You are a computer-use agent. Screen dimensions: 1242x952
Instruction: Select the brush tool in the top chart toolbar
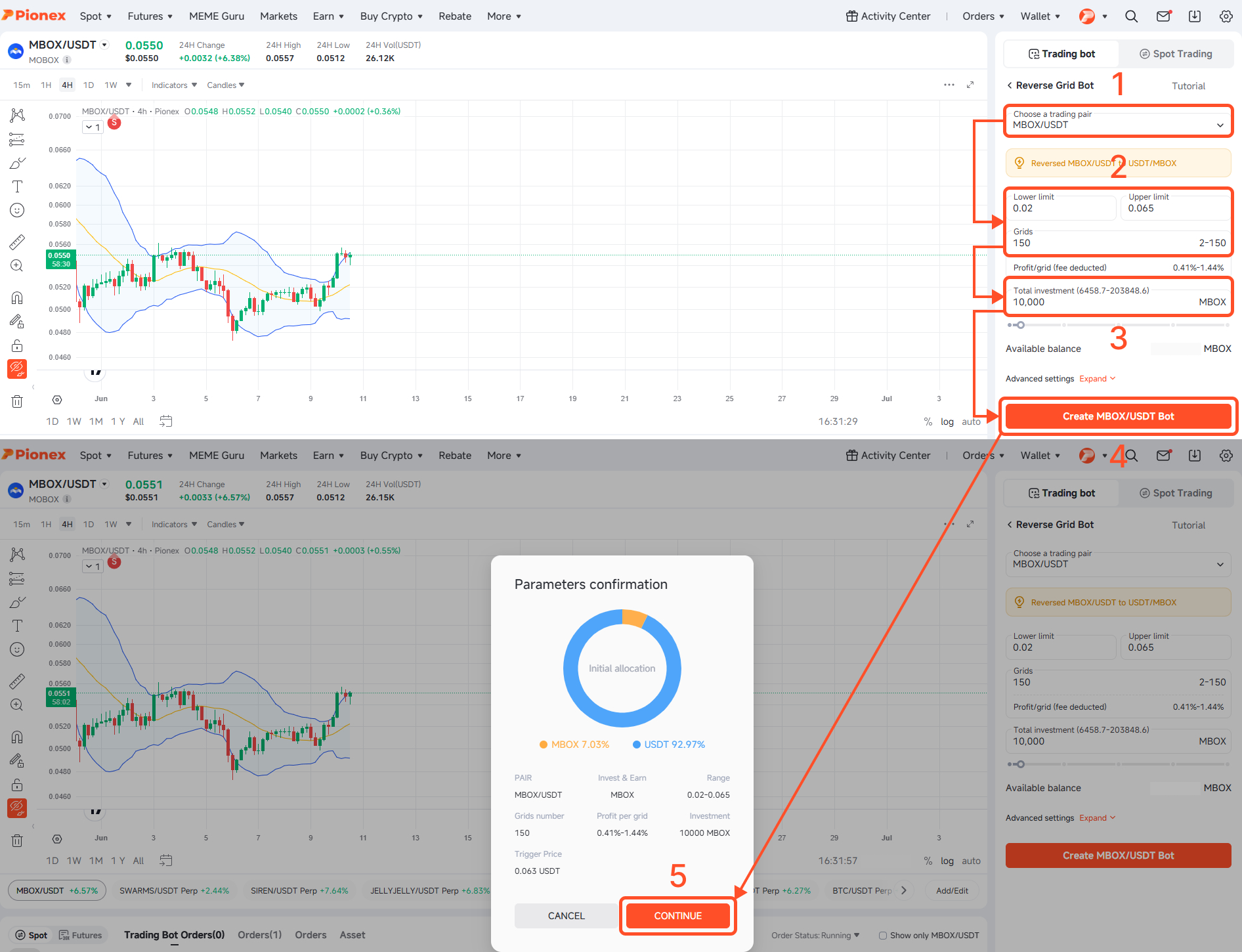(x=17, y=163)
